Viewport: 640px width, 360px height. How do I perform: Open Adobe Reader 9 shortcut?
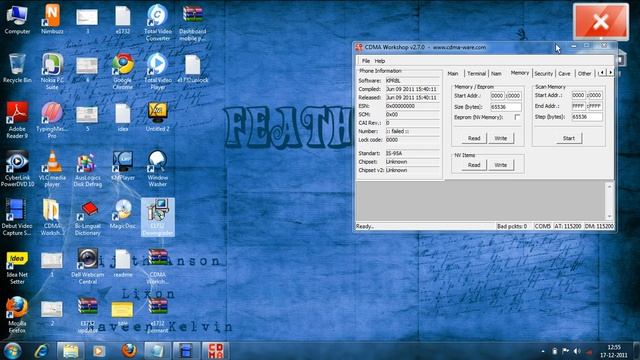coord(17,120)
